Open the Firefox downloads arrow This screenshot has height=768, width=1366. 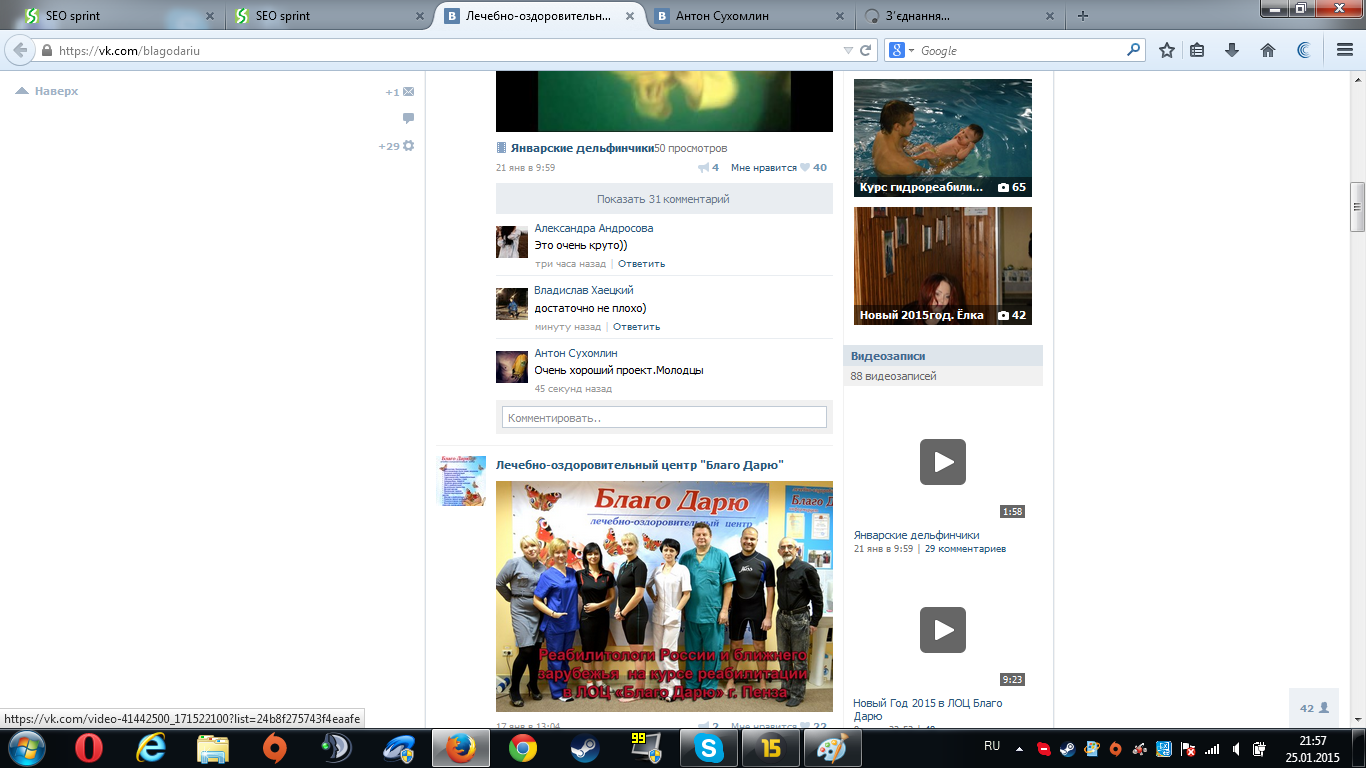coord(1232,50)
